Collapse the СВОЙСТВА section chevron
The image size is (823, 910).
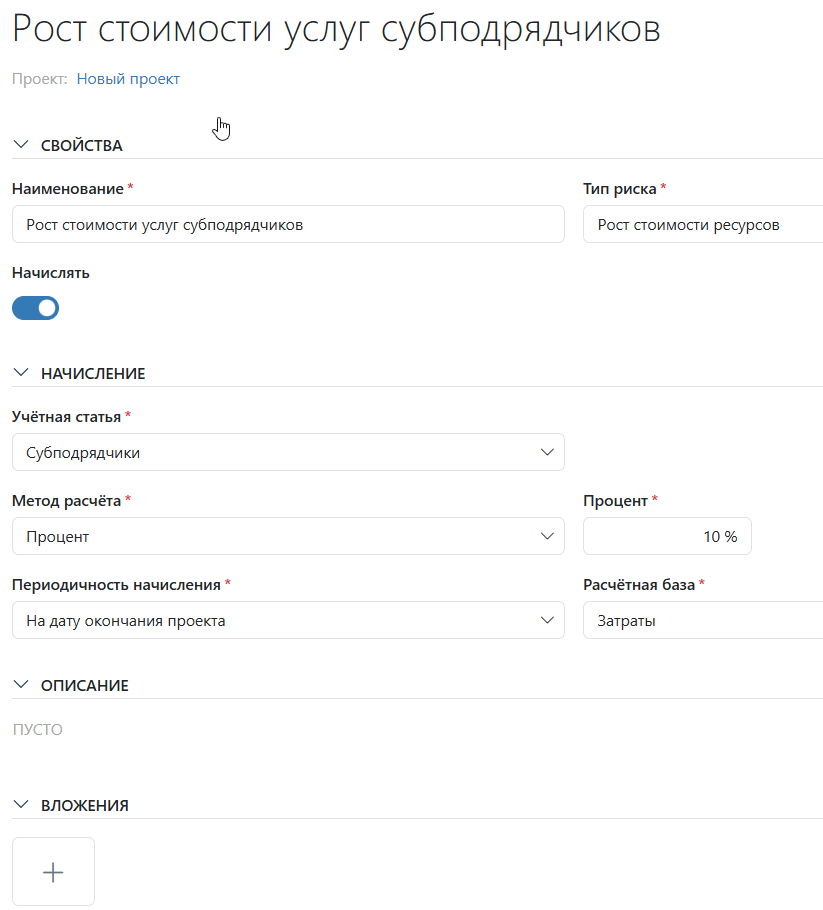coord(22,145)
